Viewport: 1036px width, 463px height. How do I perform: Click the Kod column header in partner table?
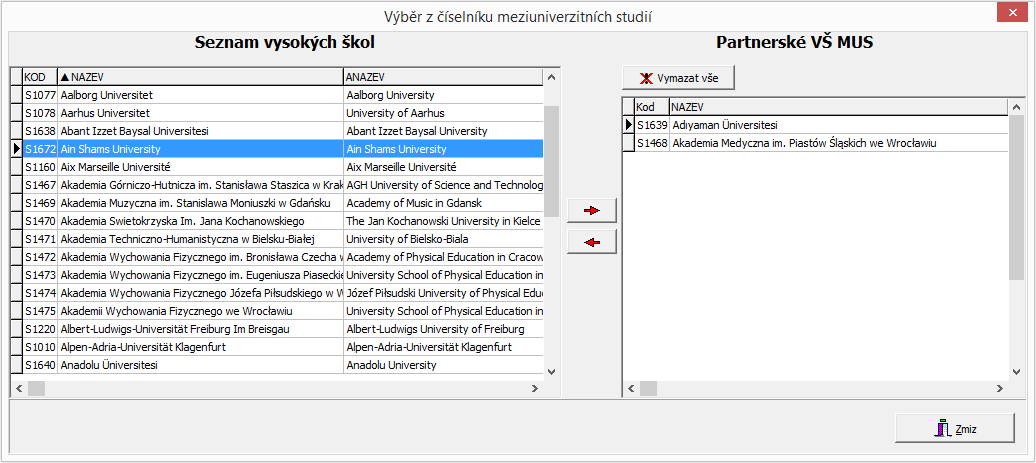[651, 107]
